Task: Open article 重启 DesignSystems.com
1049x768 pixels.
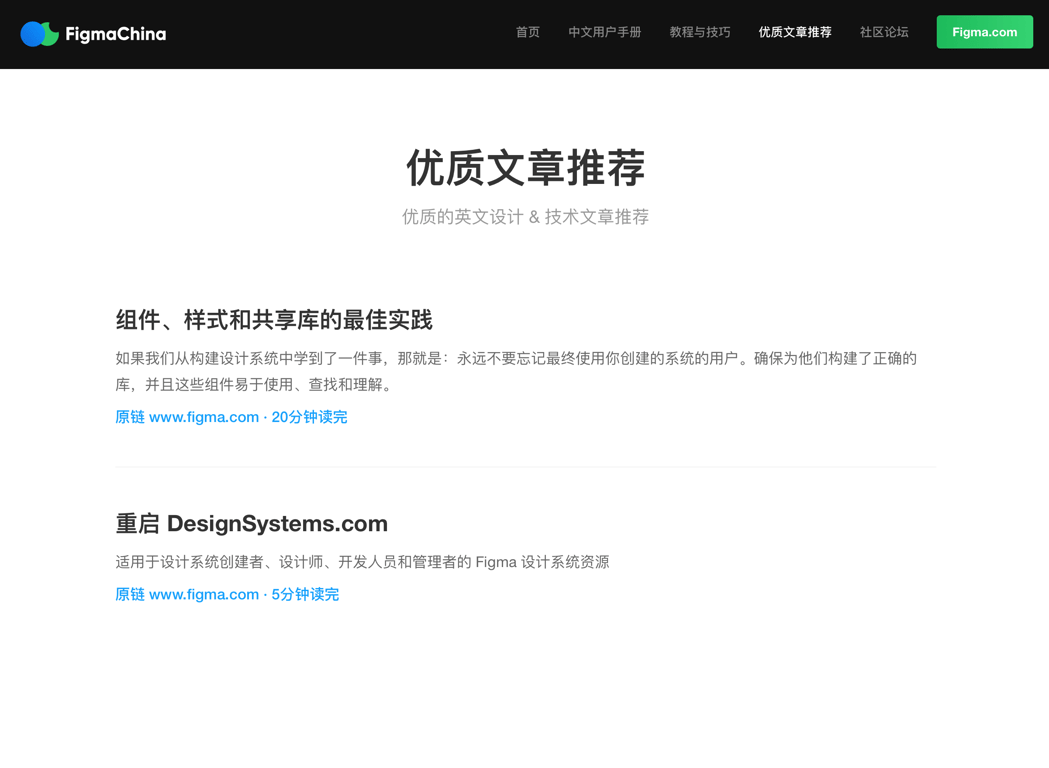Action: (x=252, y=523)
